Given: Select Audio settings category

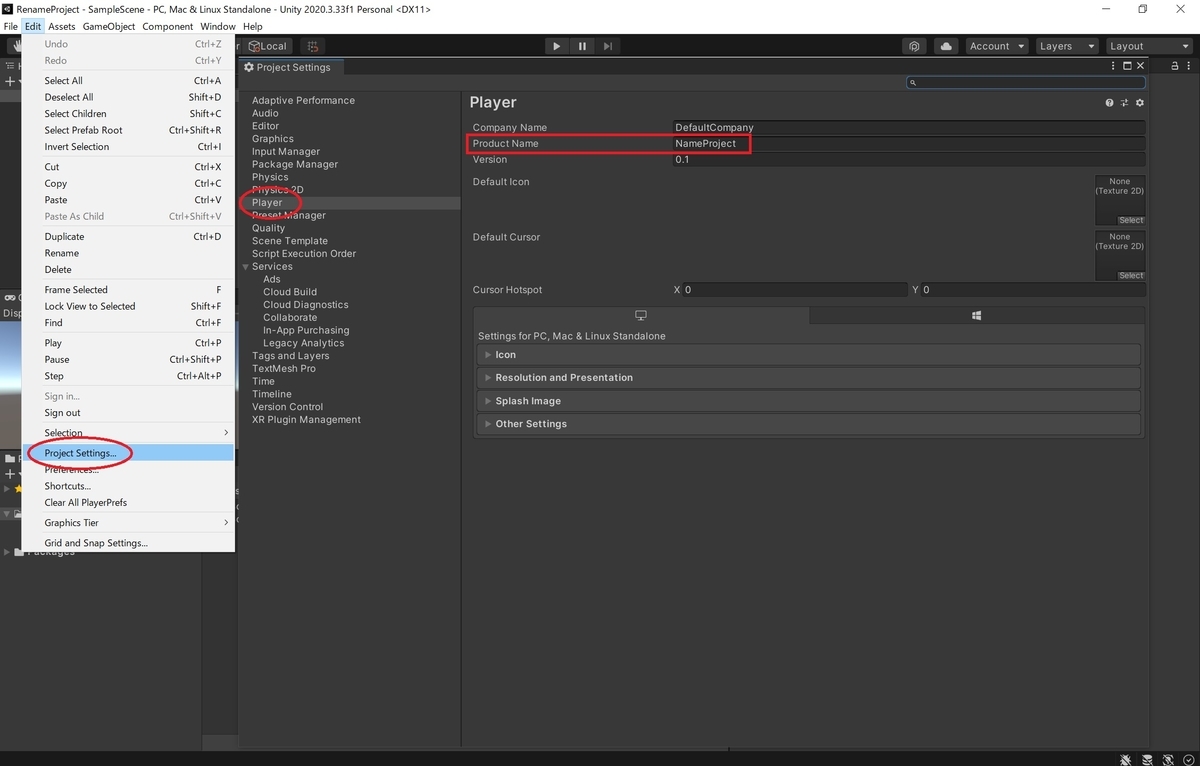Looking at the screenshot, I should click(x=265, y=113).
